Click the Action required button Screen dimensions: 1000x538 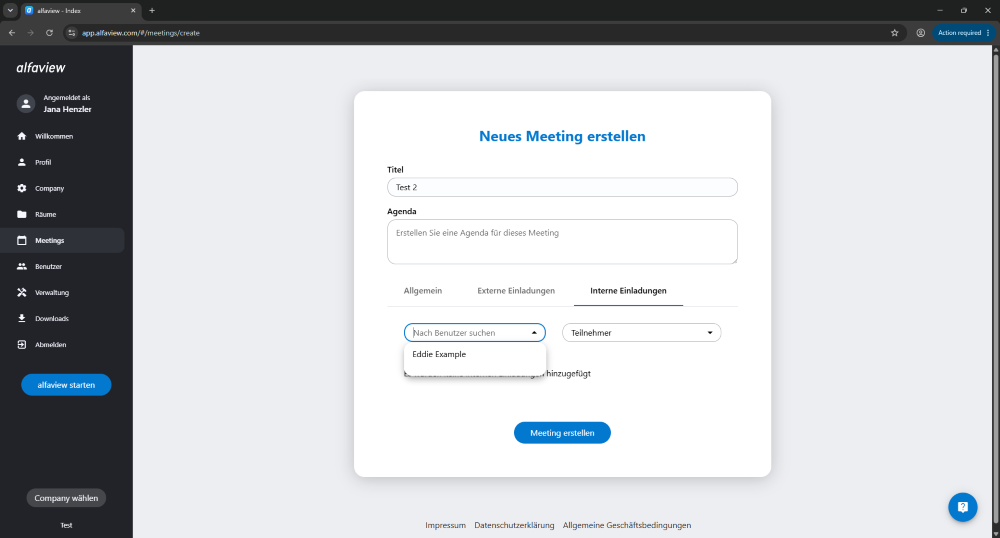click(963, 33)
